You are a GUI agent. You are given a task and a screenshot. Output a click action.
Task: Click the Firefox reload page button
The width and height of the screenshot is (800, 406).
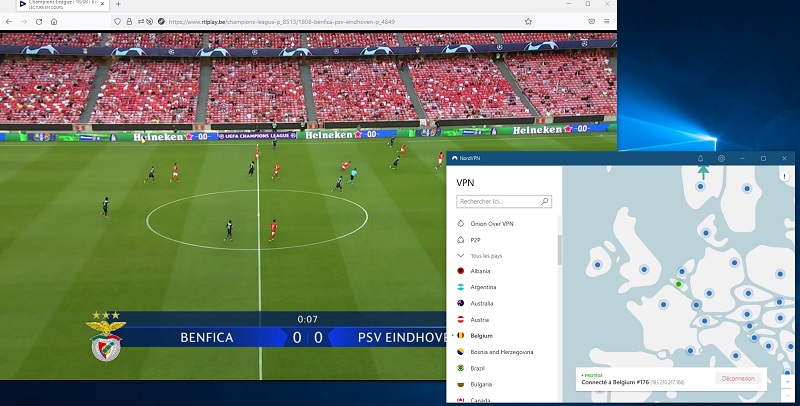click(x=38, y=21)
